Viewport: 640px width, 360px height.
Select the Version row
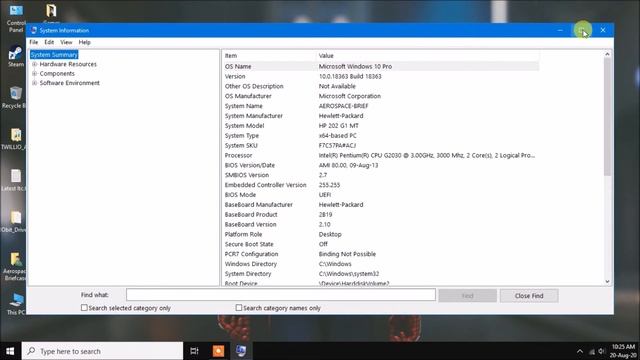(x=381, y=76)
